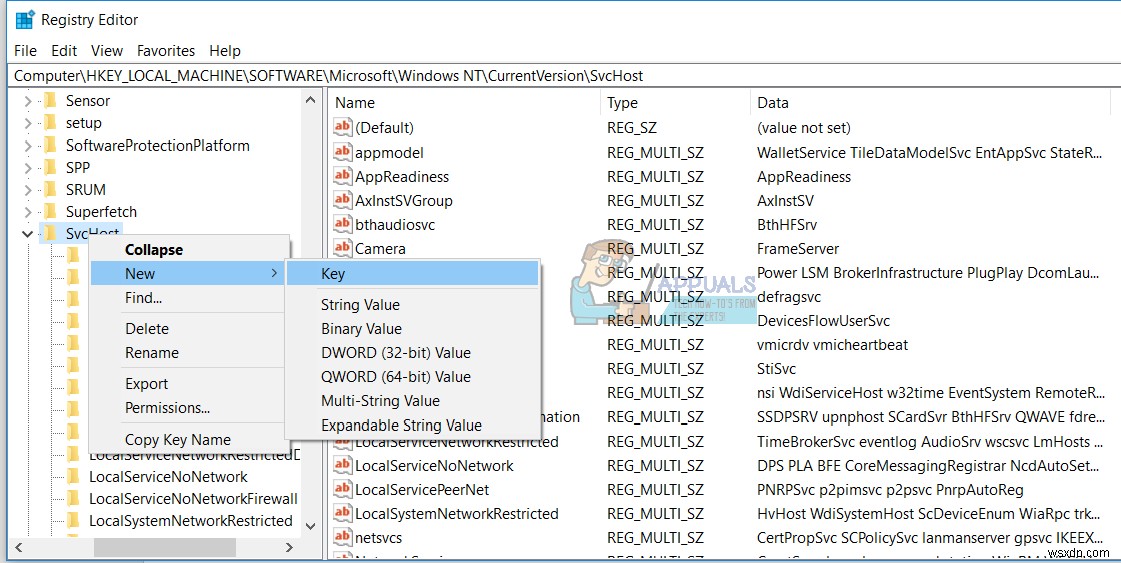Click the Registry Editor app icon in title bar
The height and width of the screenshot is (563, 1121).
click(24, 19)
